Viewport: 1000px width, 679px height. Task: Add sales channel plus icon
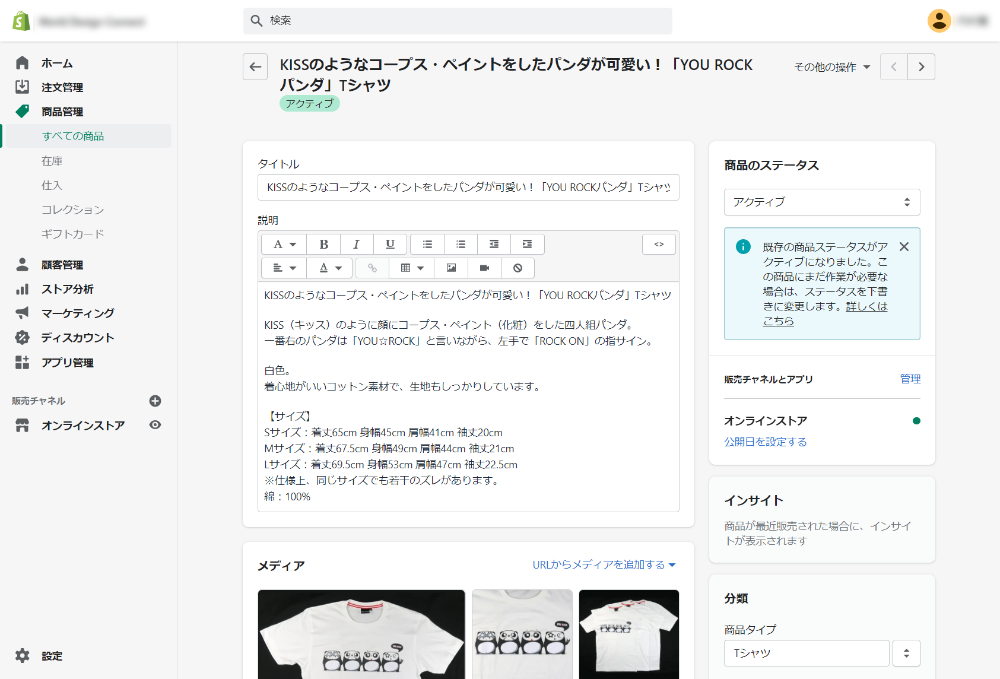155,400
